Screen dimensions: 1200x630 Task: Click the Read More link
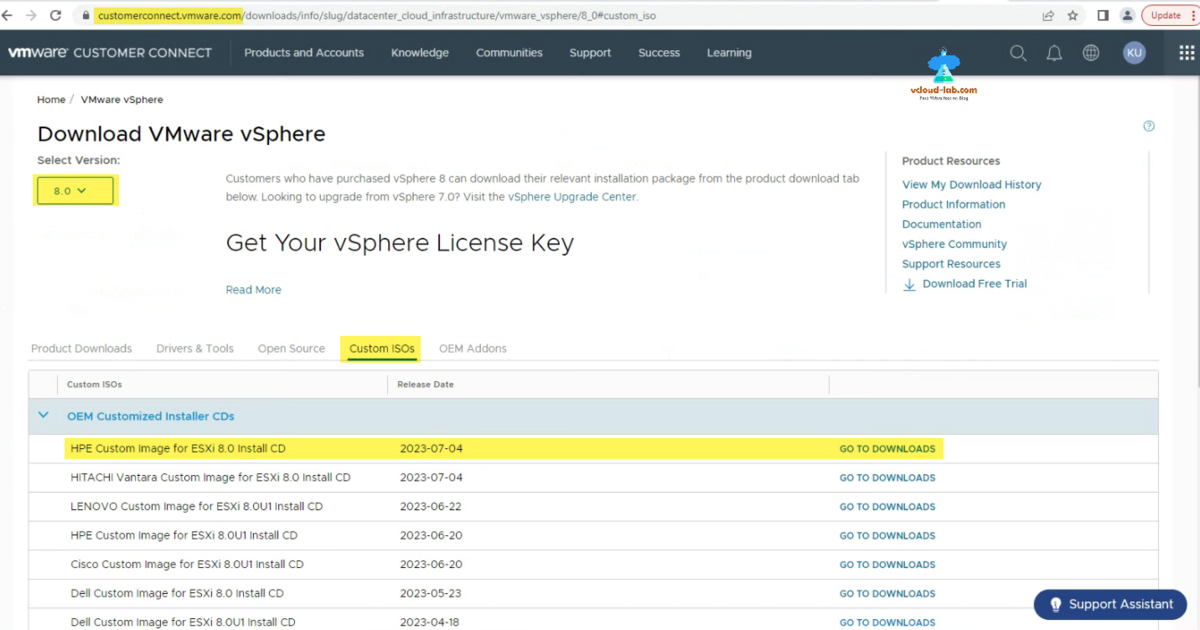[254, 290]
